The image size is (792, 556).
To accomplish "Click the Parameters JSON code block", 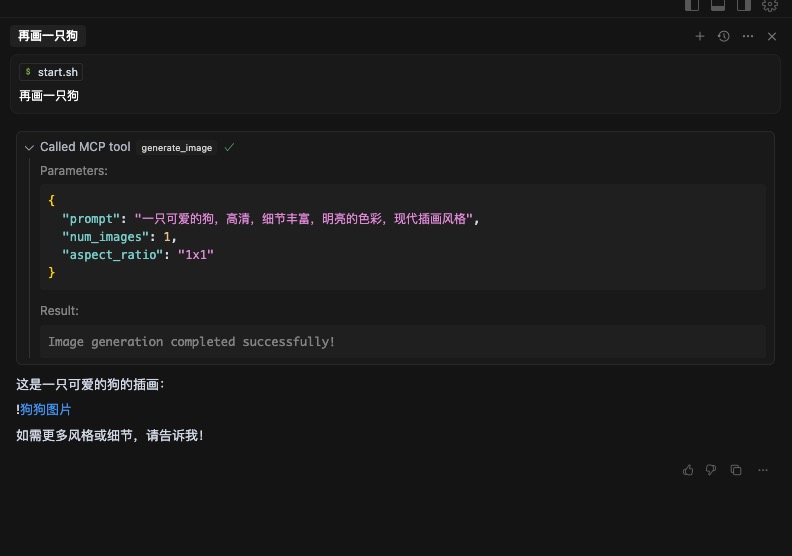I will tap(402, 236).
